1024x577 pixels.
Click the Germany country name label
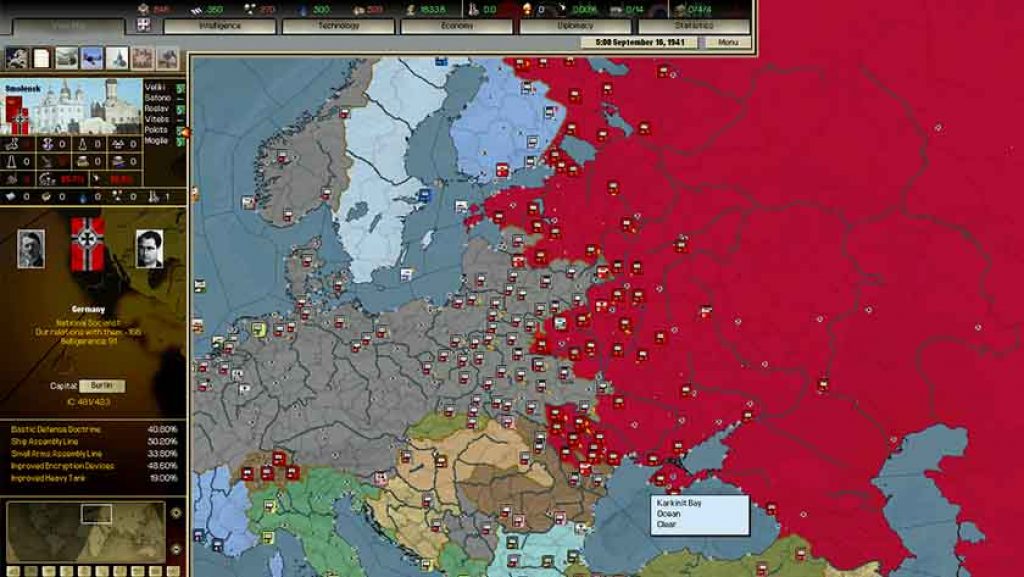tap(88, 309)
